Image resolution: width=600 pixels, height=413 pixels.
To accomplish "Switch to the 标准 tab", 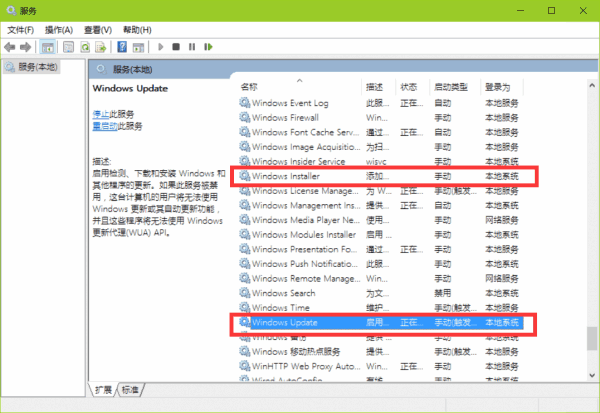I will pyautogui.click(x=132, y=389).
